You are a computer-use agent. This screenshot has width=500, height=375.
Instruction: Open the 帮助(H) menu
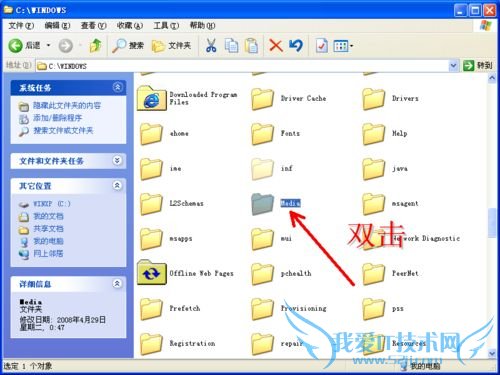(202, 25)
